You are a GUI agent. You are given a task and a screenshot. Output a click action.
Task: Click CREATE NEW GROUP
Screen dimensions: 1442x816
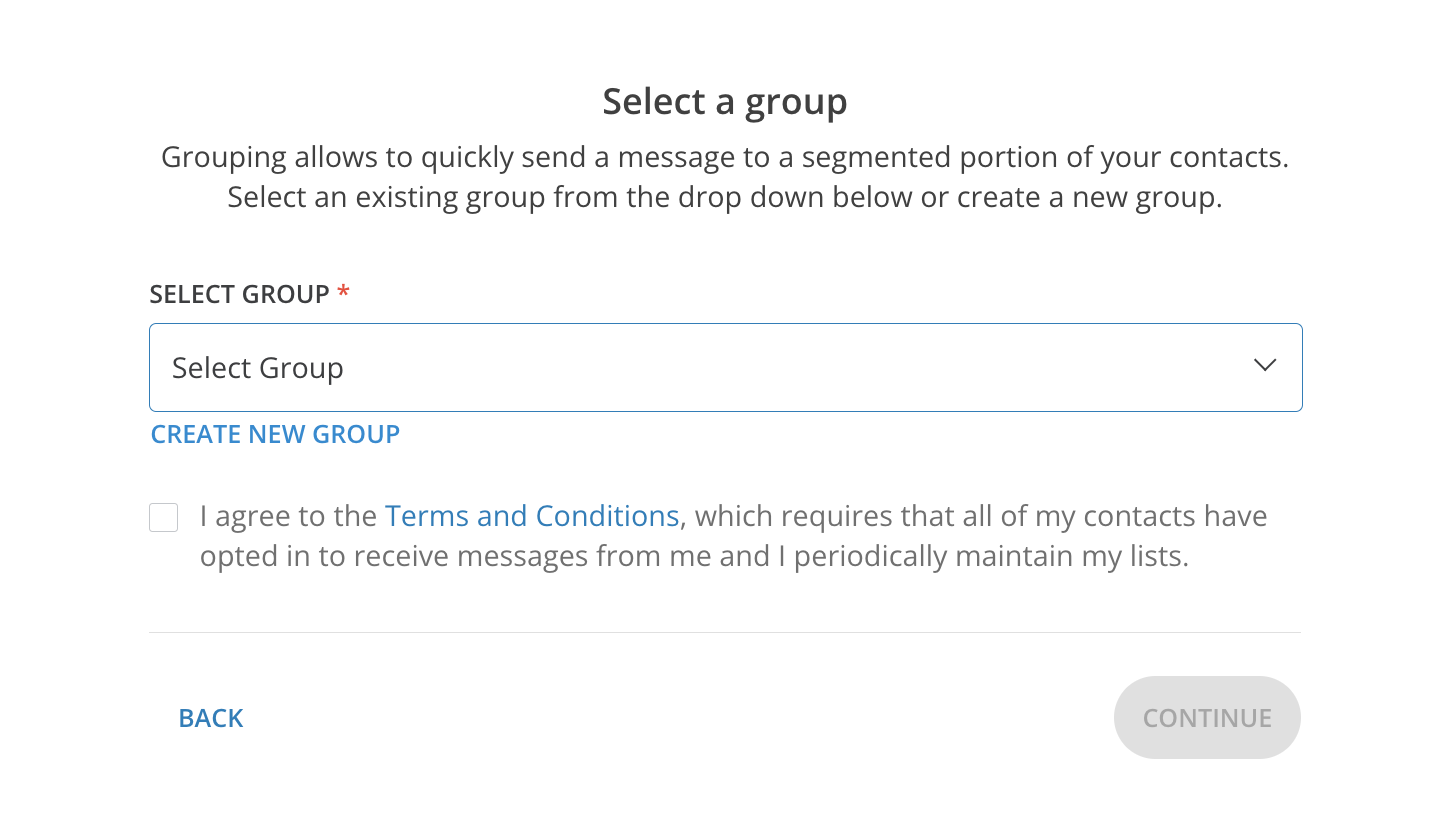pyautogui.click(x=275, y=434)
